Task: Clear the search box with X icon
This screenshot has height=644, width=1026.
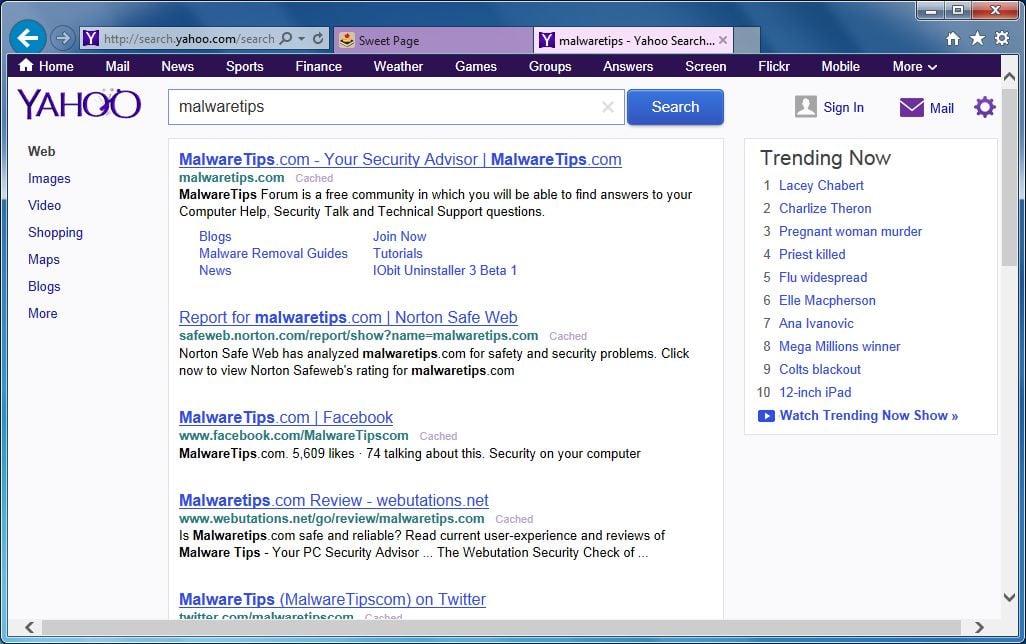Action: click(x=608, y=107)
